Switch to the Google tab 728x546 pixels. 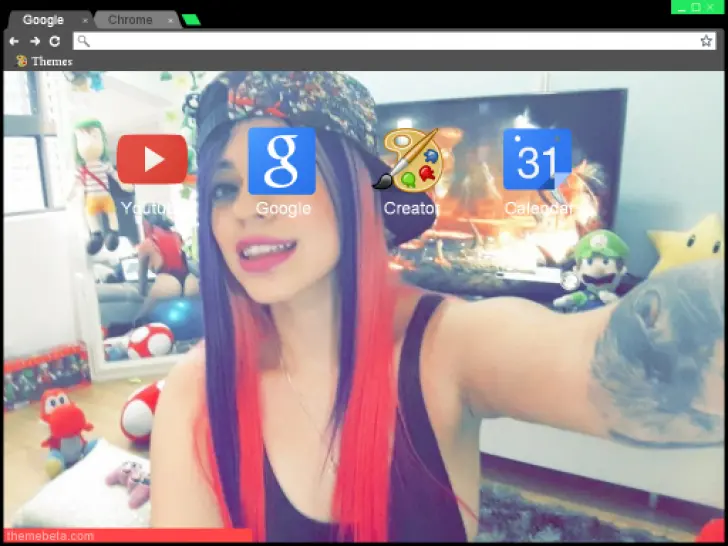[43, 20]
